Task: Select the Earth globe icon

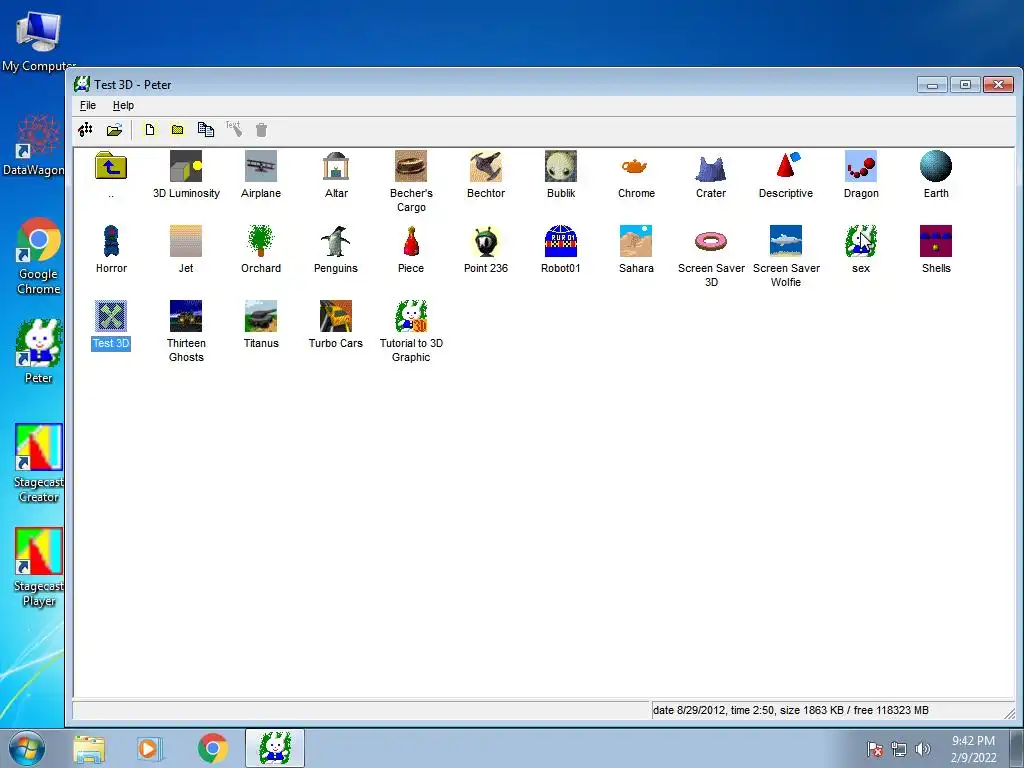Action: point(936,166)
